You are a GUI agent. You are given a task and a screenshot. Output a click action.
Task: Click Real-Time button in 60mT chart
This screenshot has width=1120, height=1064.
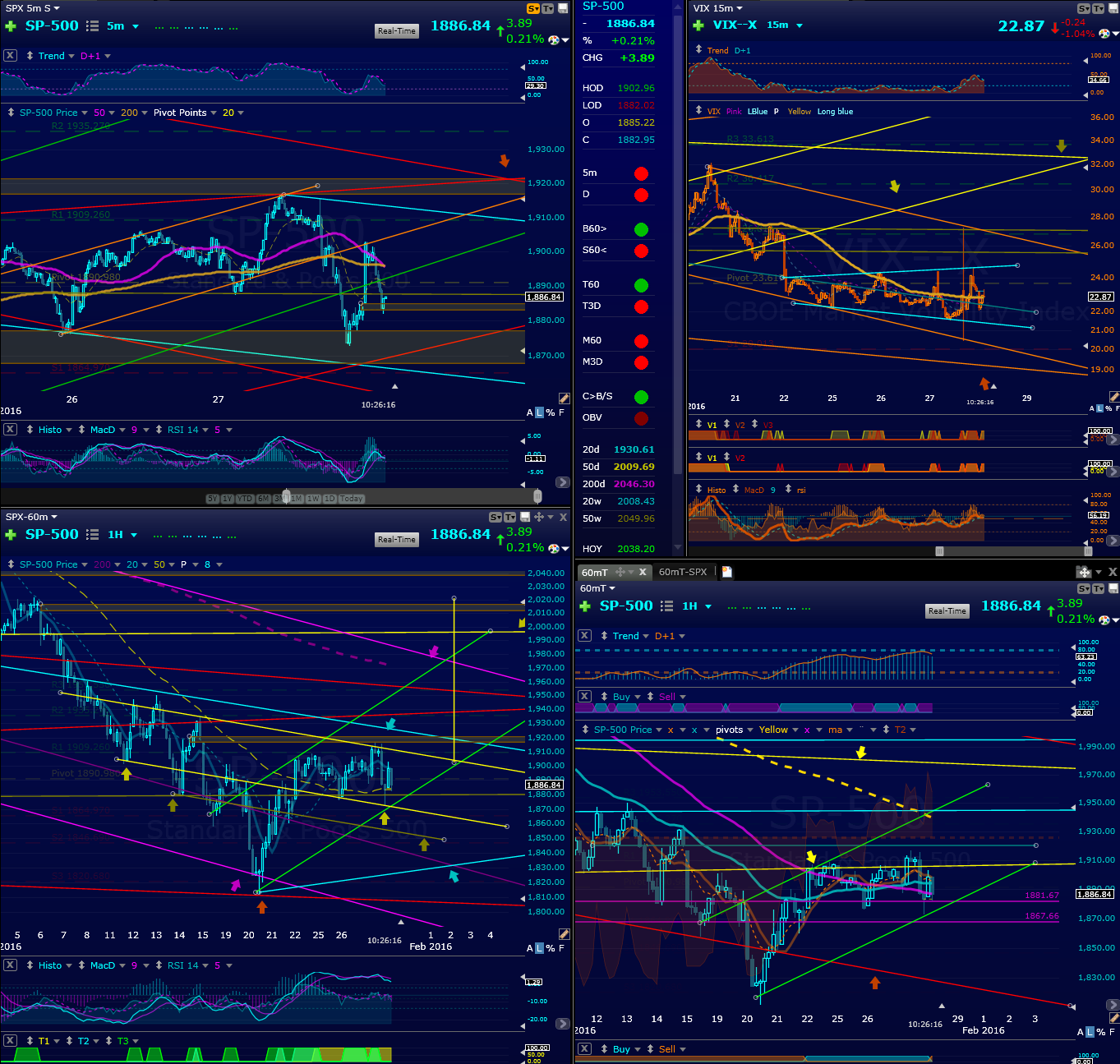947,611
